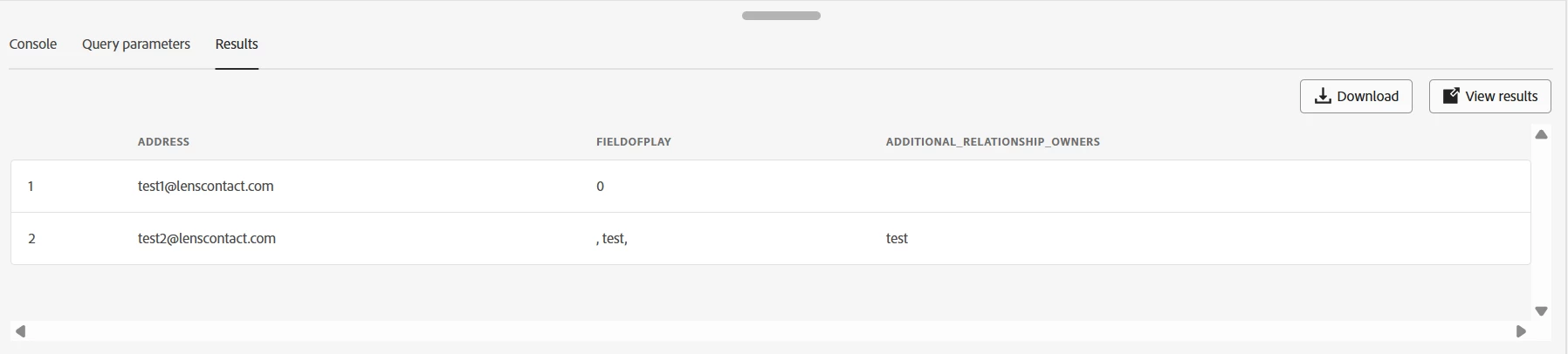Click the ADDRESS column header
Screen dimensions: 1568x354
163,141
